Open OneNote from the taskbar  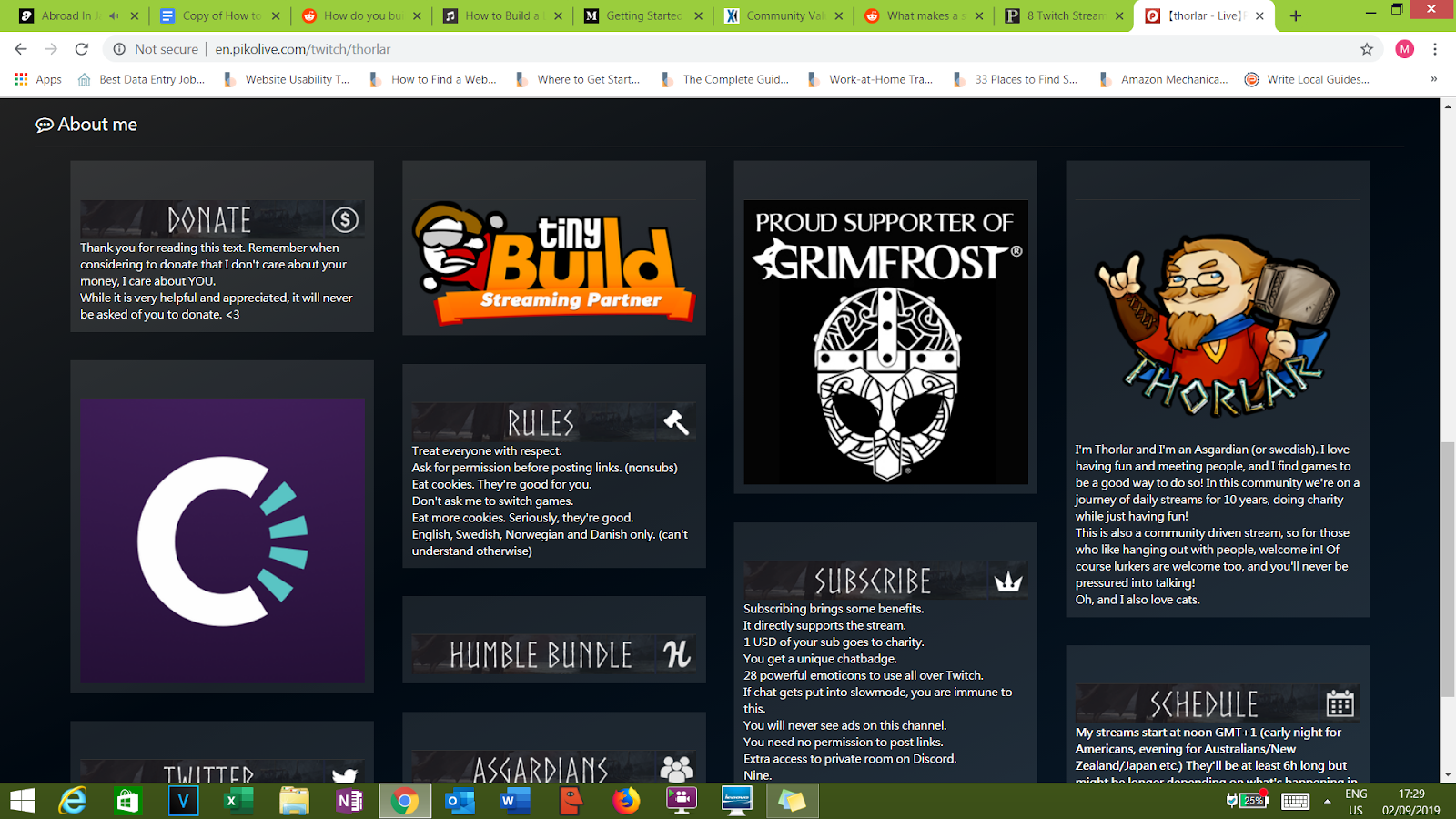click(349, 801)
